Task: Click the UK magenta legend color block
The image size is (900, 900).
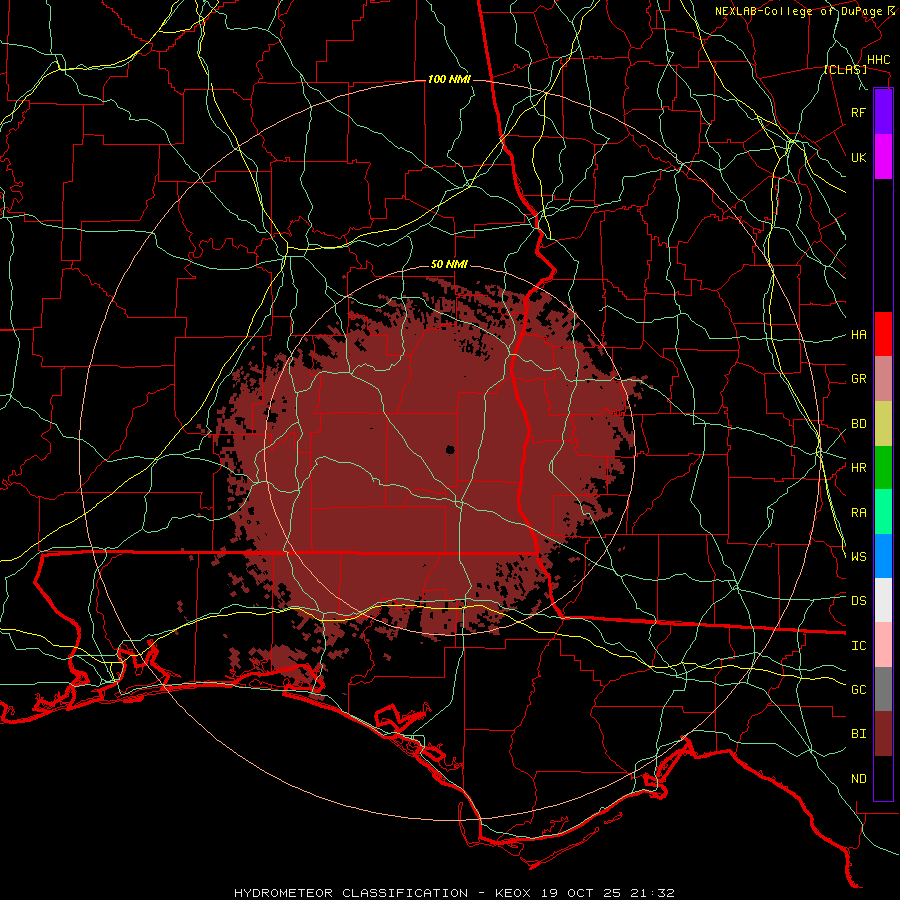Action: [x=883, y=157]
